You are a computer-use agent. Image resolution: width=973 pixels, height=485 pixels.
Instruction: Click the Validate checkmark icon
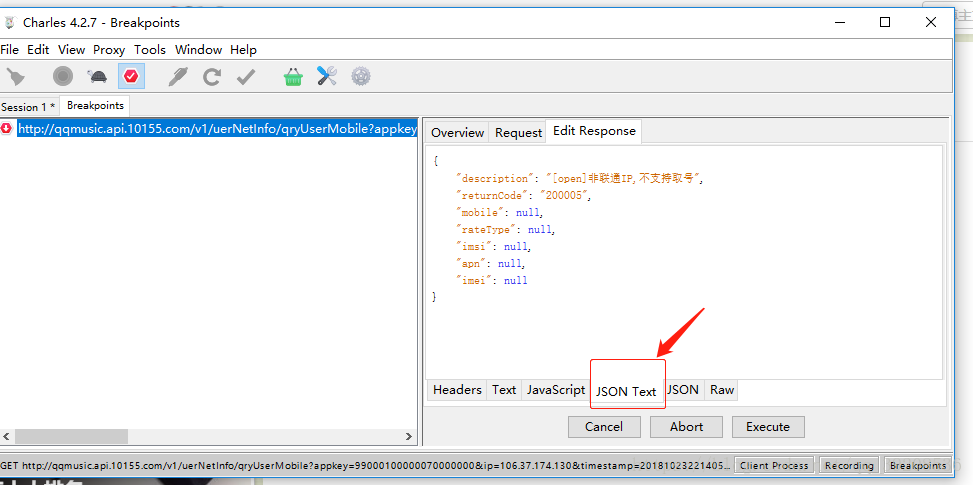246,76
